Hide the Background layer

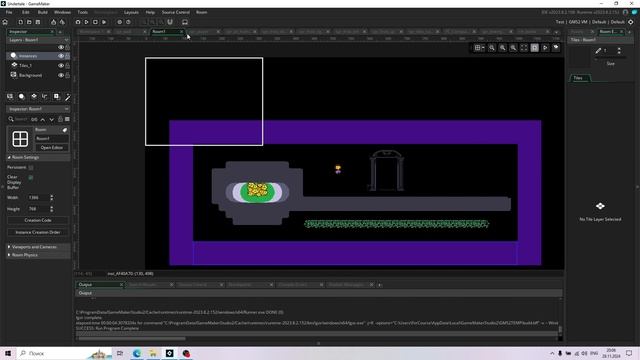61,75
